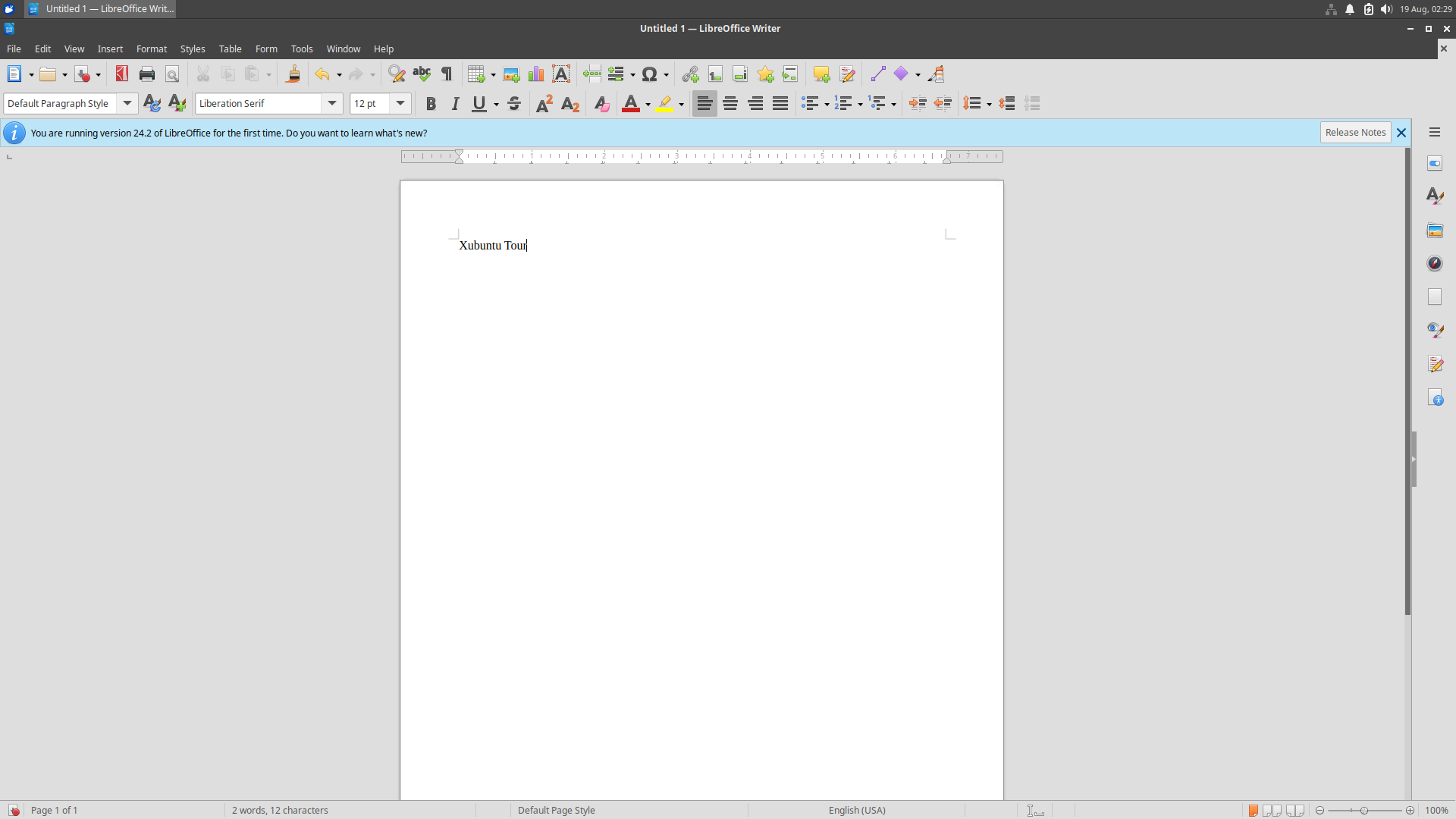This screenshot has width=1456, height=819.
Task: Click the Insert Chart icon
Action: tap(536, 74)
